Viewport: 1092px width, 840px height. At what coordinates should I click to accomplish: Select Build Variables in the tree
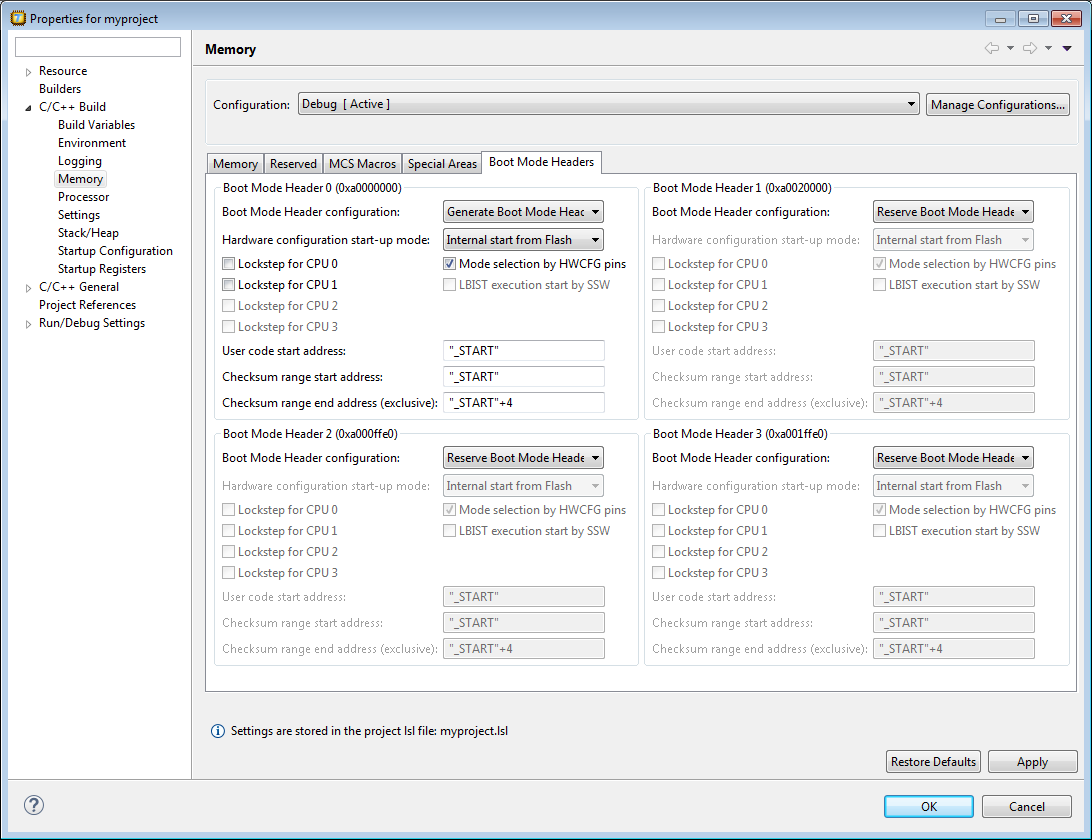(96, 125)
